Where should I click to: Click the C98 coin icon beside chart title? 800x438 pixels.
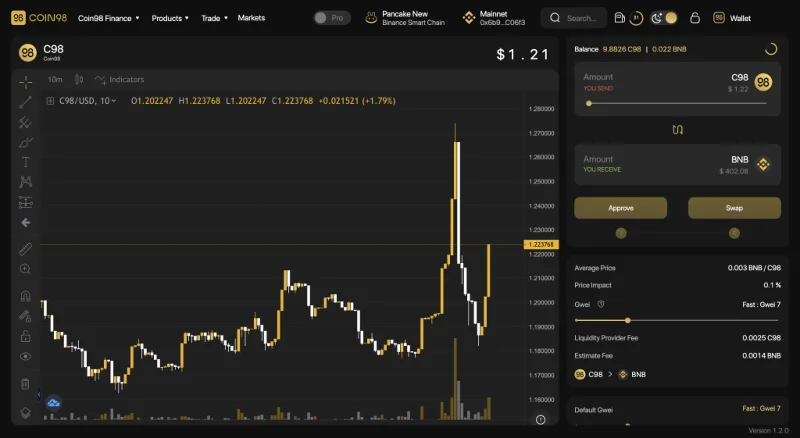(28, 53)
